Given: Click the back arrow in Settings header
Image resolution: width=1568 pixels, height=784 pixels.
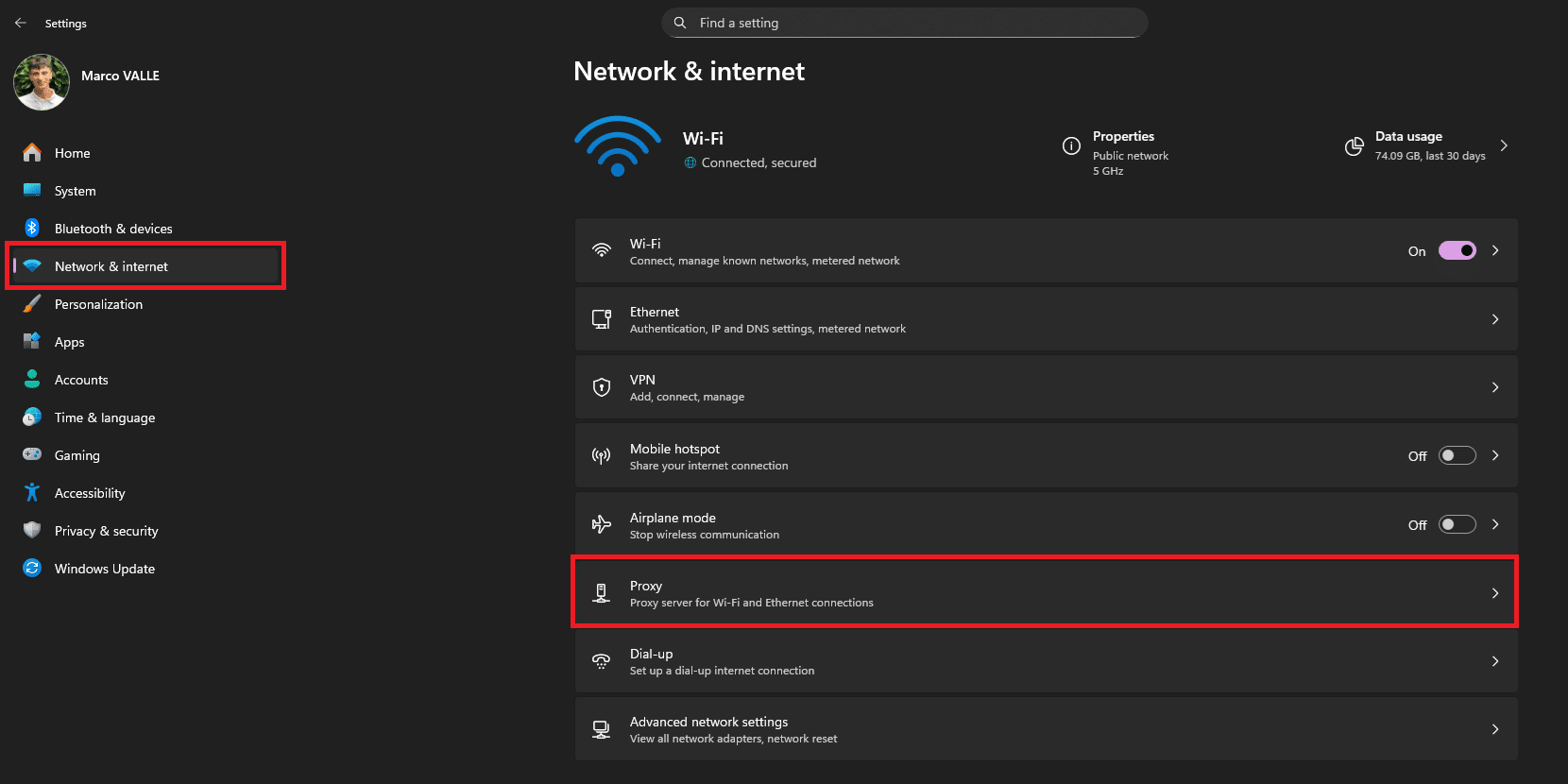Looking at the screenshot, I should [x=21, y=23].
